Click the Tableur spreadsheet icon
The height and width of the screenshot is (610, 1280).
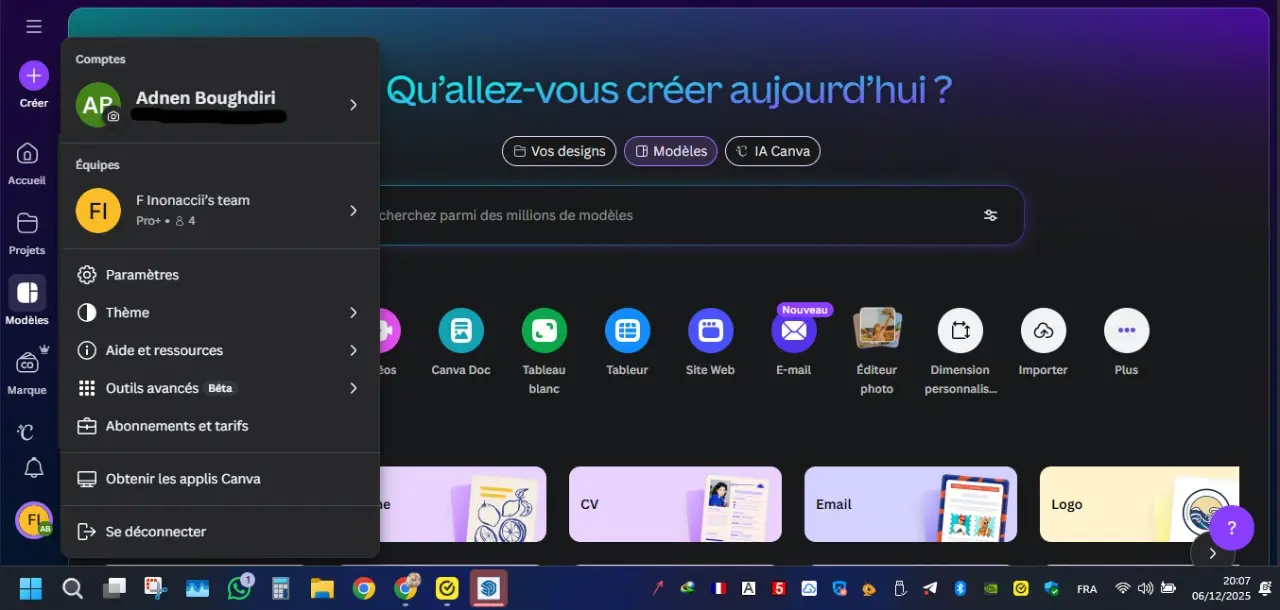627,330
